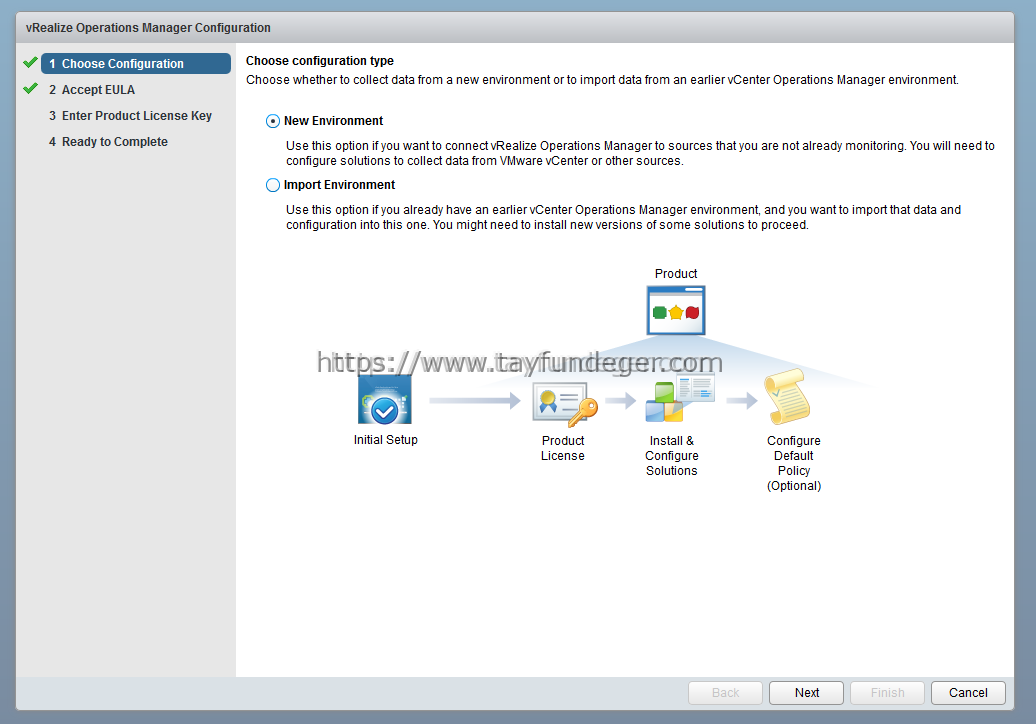Click the 'New Environment' option label
Viewport: 1036px width, 724px height.
pos(334,121)
